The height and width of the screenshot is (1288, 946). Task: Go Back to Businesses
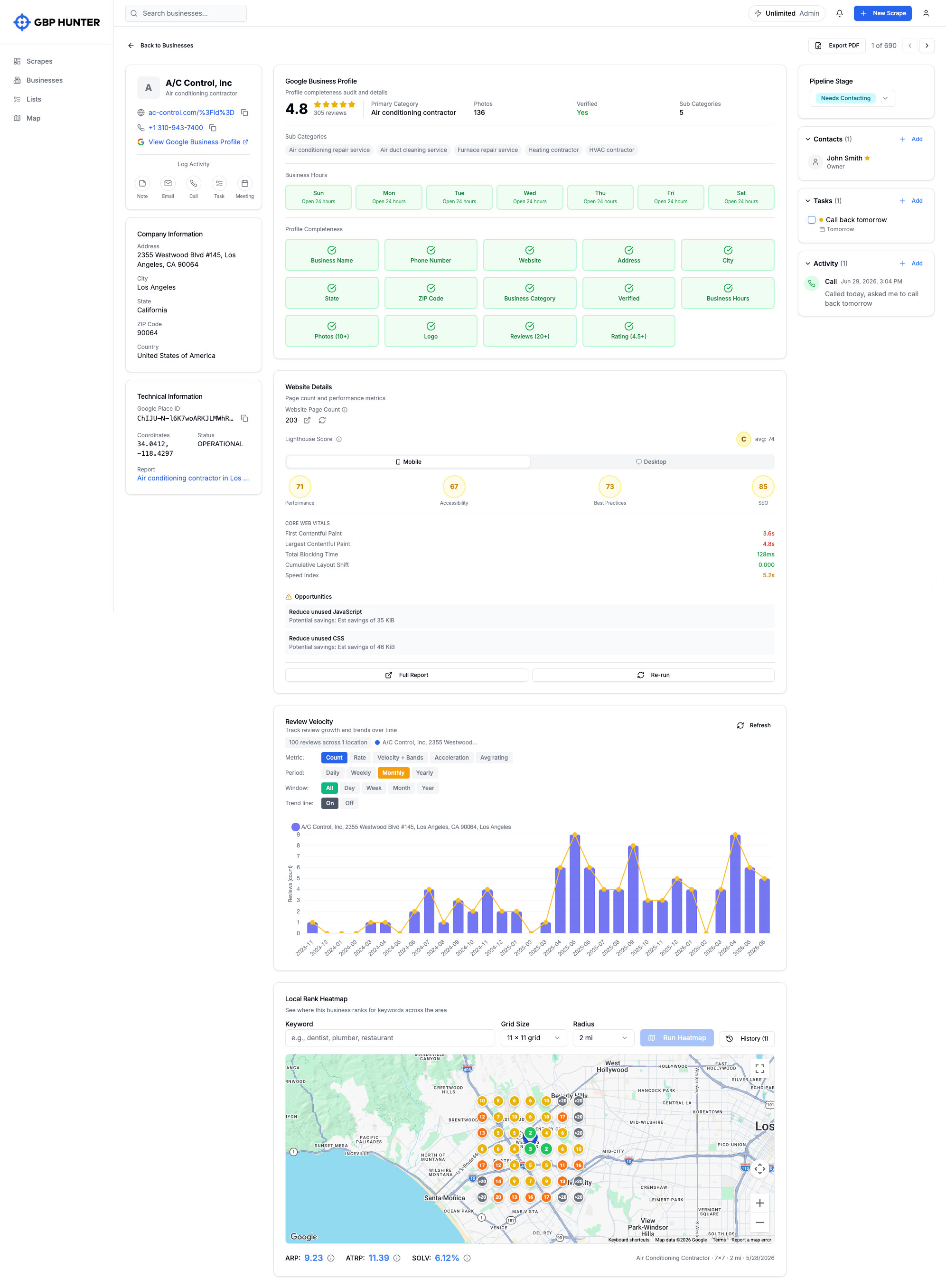coord(160,45)
